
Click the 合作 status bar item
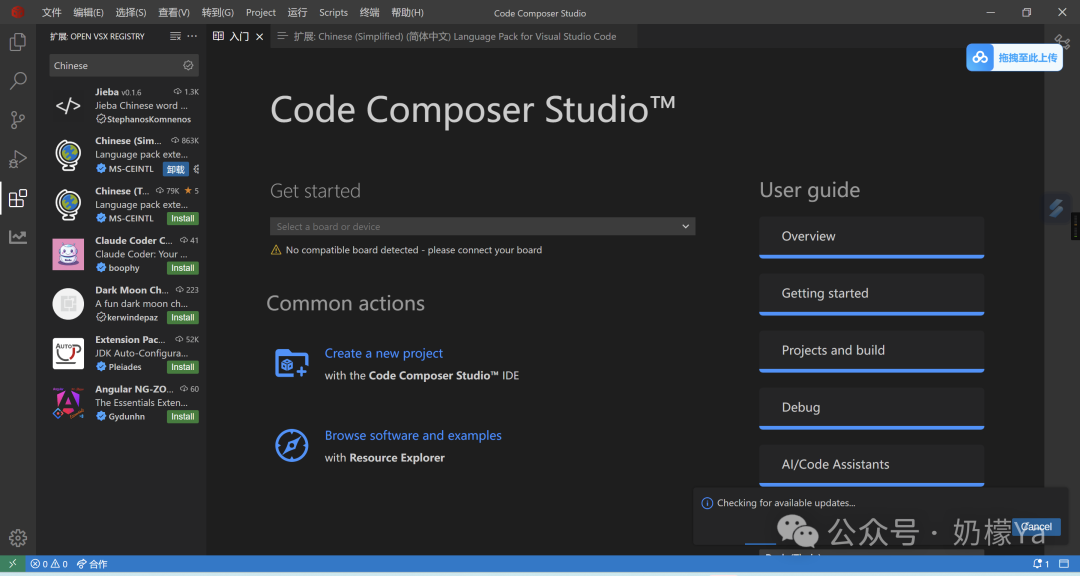click(92, 564)
